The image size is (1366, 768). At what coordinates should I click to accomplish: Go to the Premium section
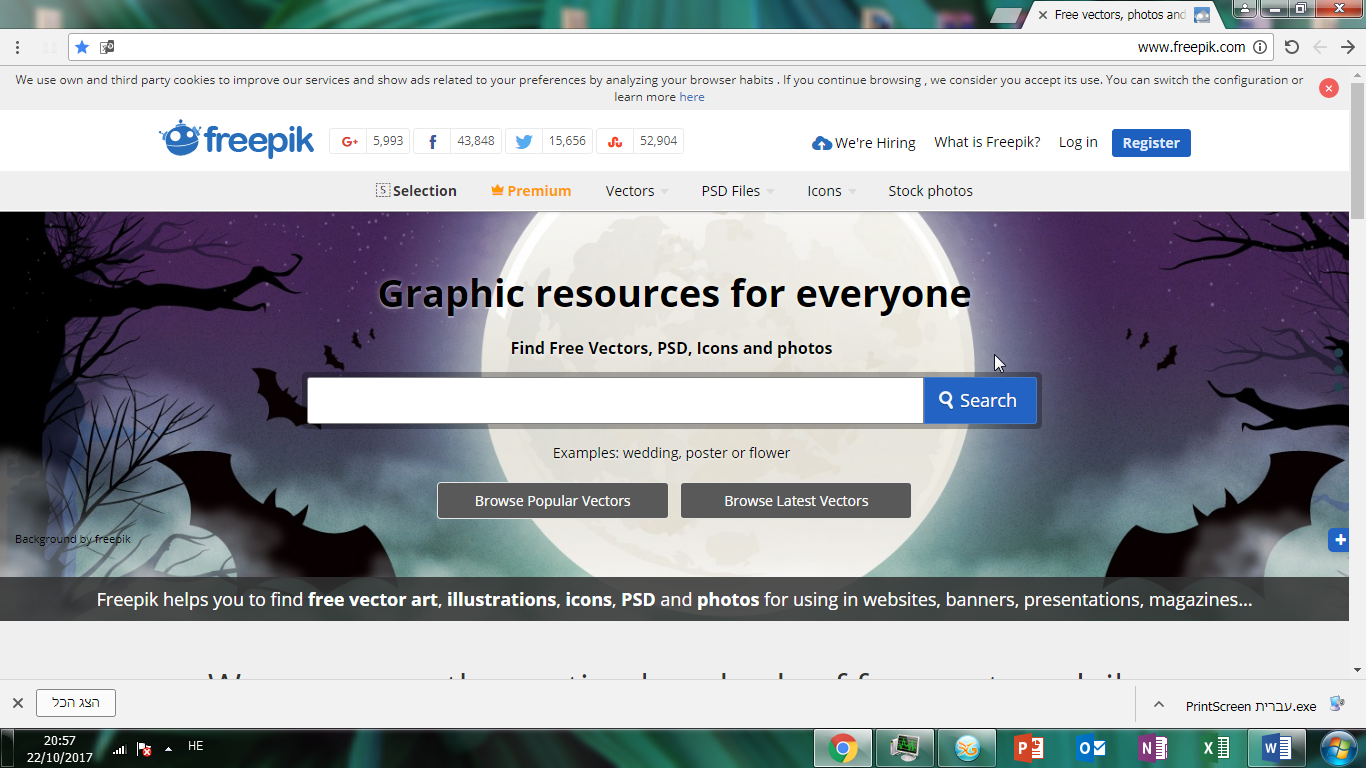click(x=531, y=191)
